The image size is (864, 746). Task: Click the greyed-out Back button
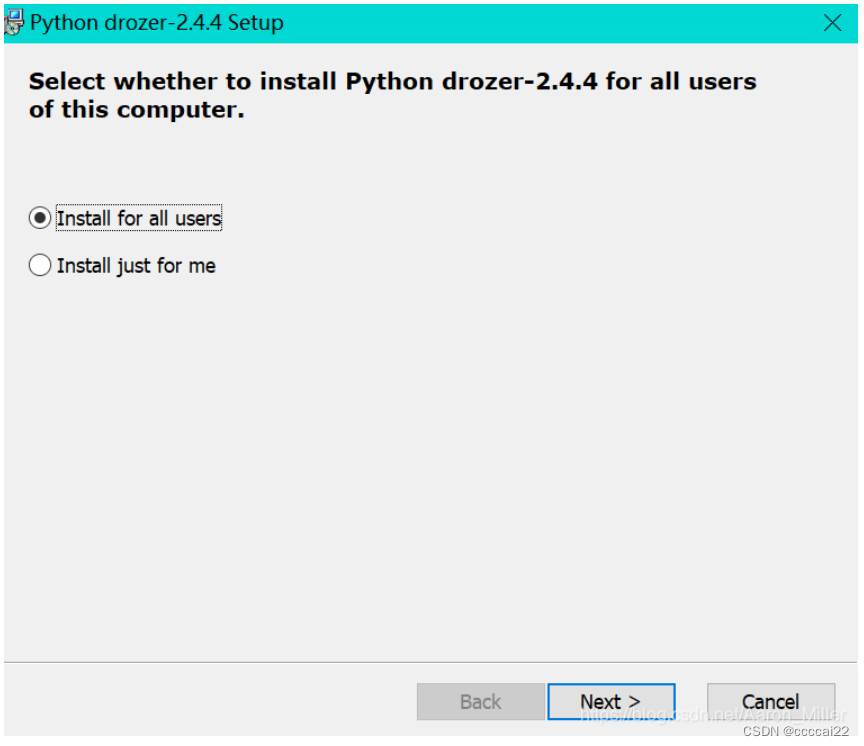[x=480, y=701]
